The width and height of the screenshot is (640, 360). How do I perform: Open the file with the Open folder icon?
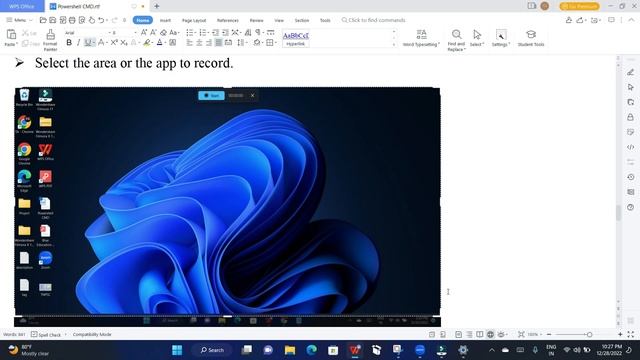coord(43,20)
